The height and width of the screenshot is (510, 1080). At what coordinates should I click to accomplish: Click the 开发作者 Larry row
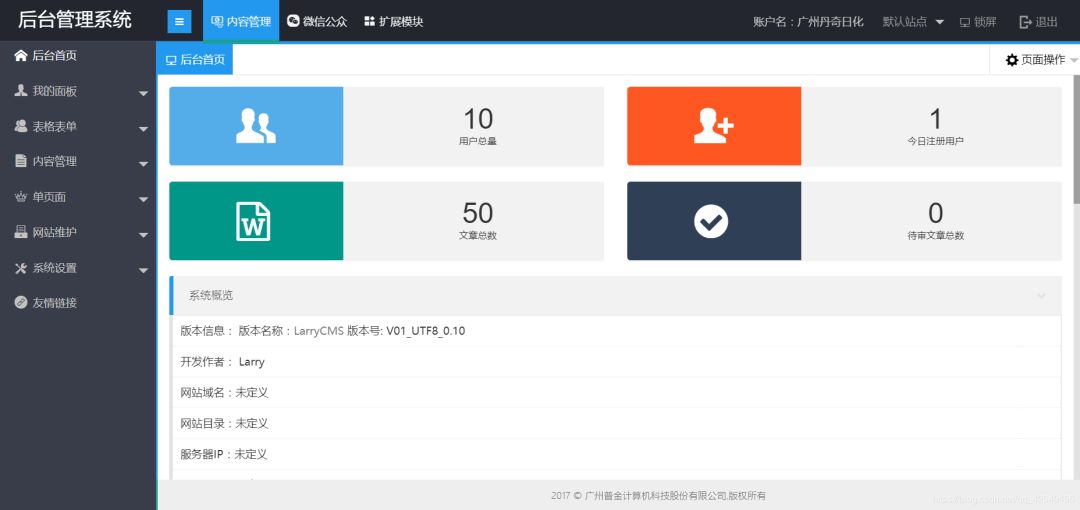616,362
